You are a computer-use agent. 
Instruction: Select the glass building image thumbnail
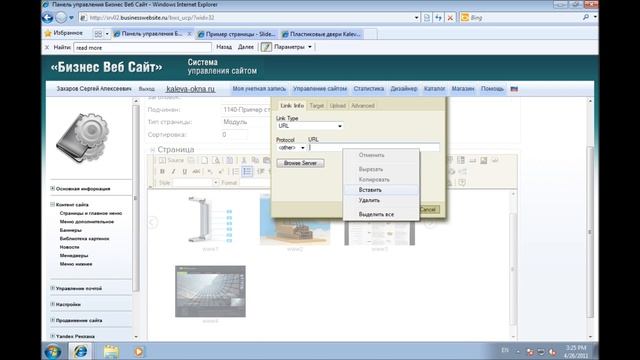click(x=210, y=291)
